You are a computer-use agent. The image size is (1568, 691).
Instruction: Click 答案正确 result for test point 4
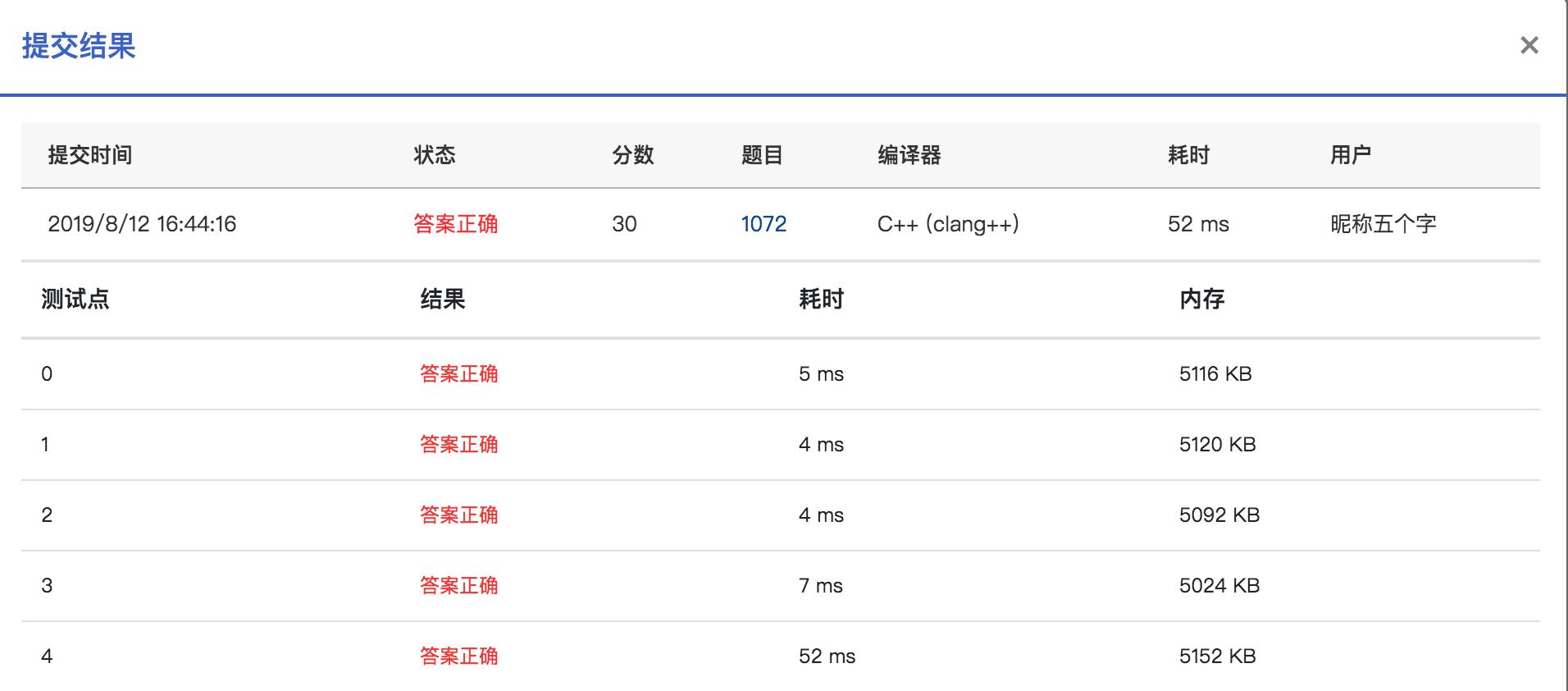click(459, 657)
